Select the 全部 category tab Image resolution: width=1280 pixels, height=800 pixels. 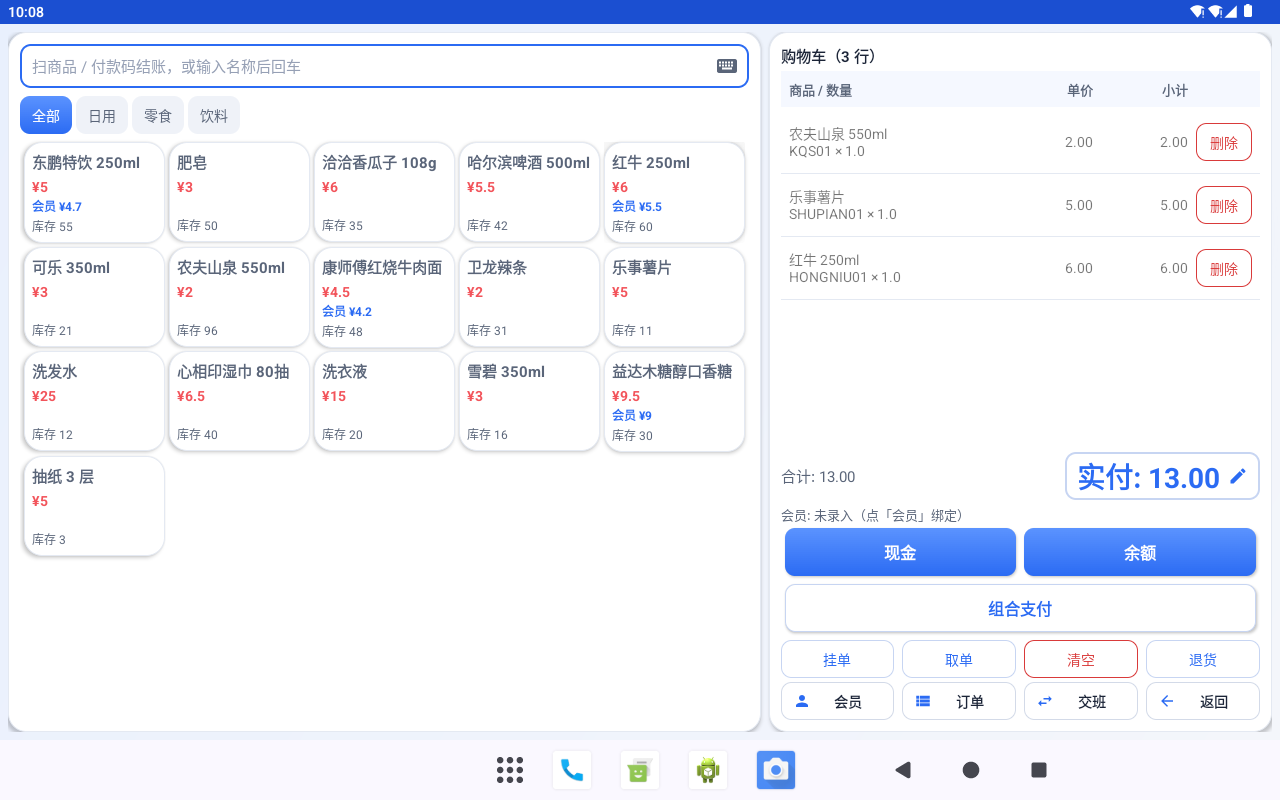(46, 116)
